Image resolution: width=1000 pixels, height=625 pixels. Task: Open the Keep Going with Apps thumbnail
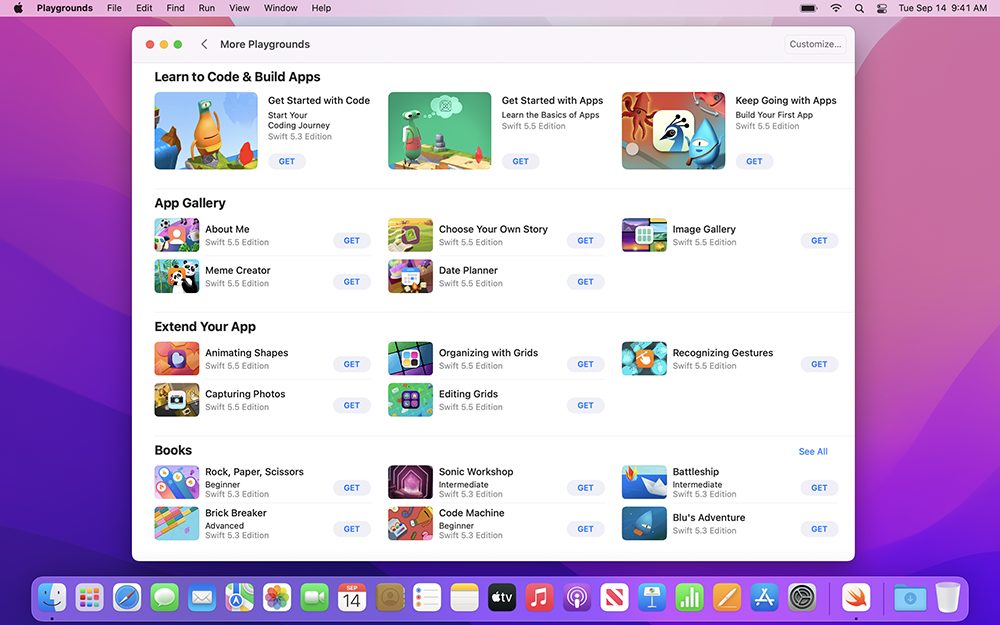click(673, 131)
